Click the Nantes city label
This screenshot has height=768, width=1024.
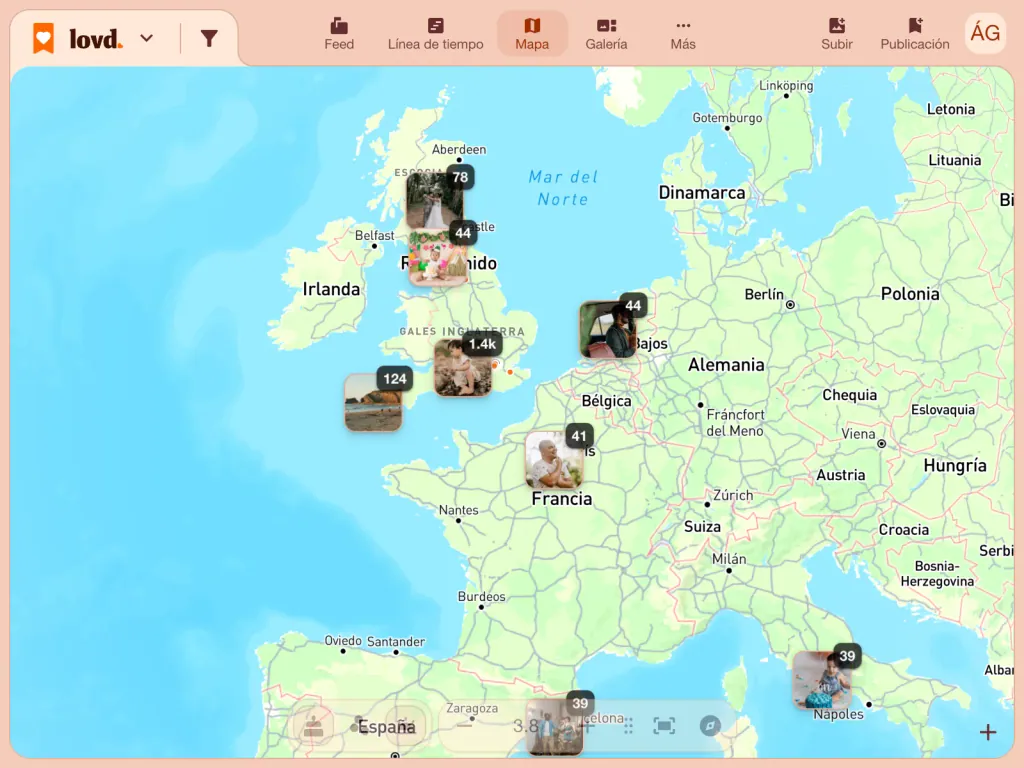[x=458, y=510]
